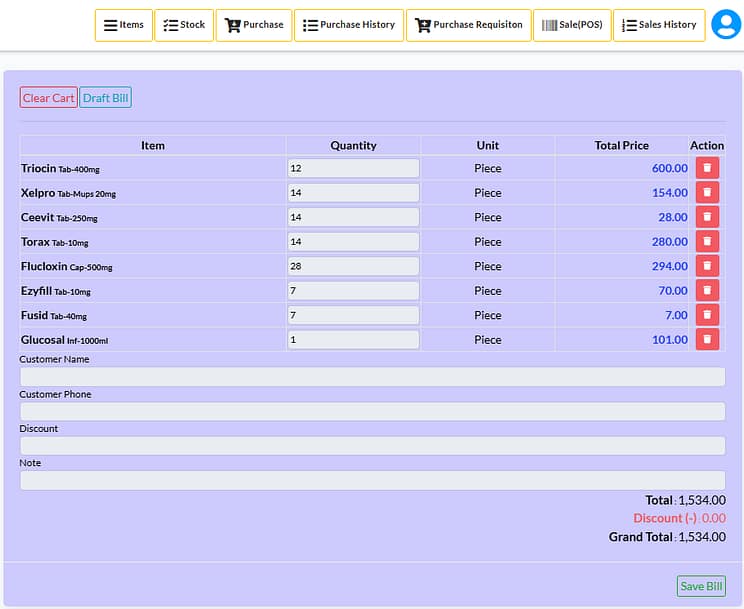This screenshot has height=609, width=744.
Task: Delete the Triocin row from cart
Action: [707, 168]
